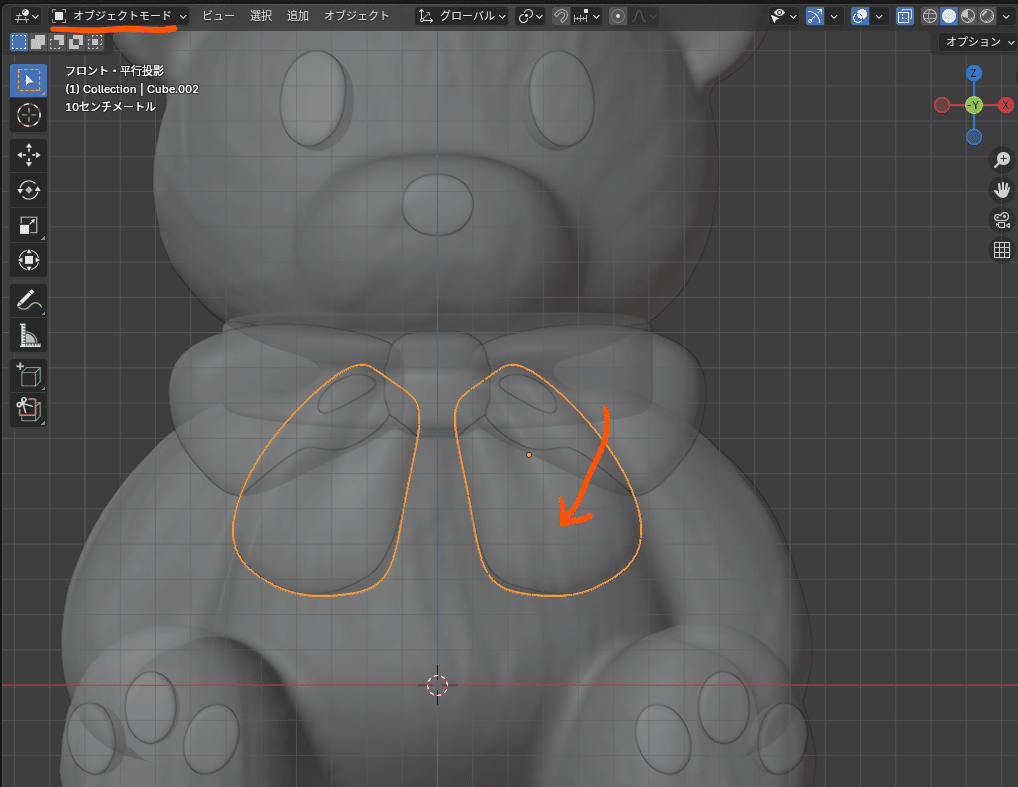Switch to Solid shading

tap(949, 16)
